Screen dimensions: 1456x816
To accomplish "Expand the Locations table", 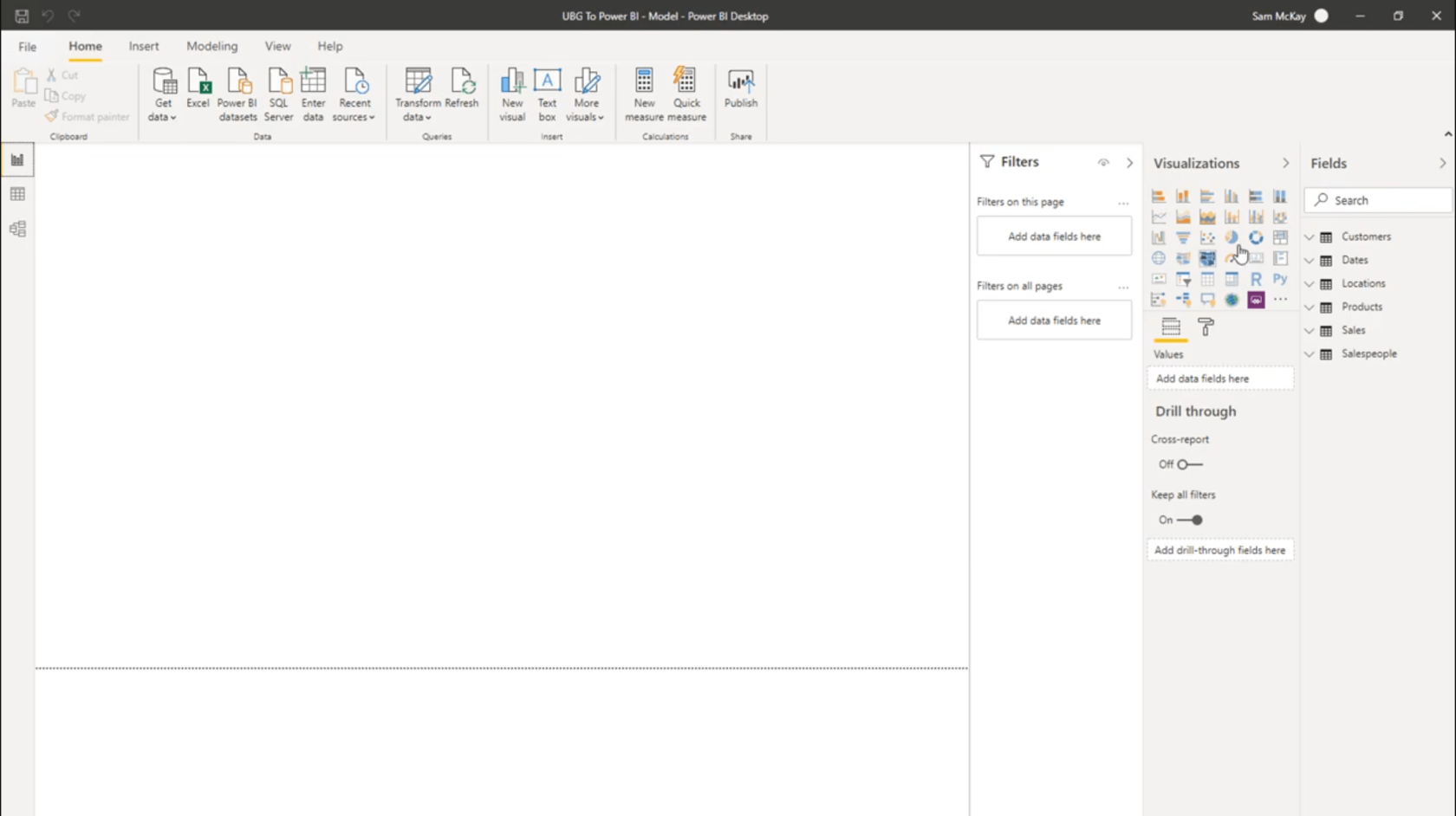I will pyautogui.click(x=1310, y=283).
